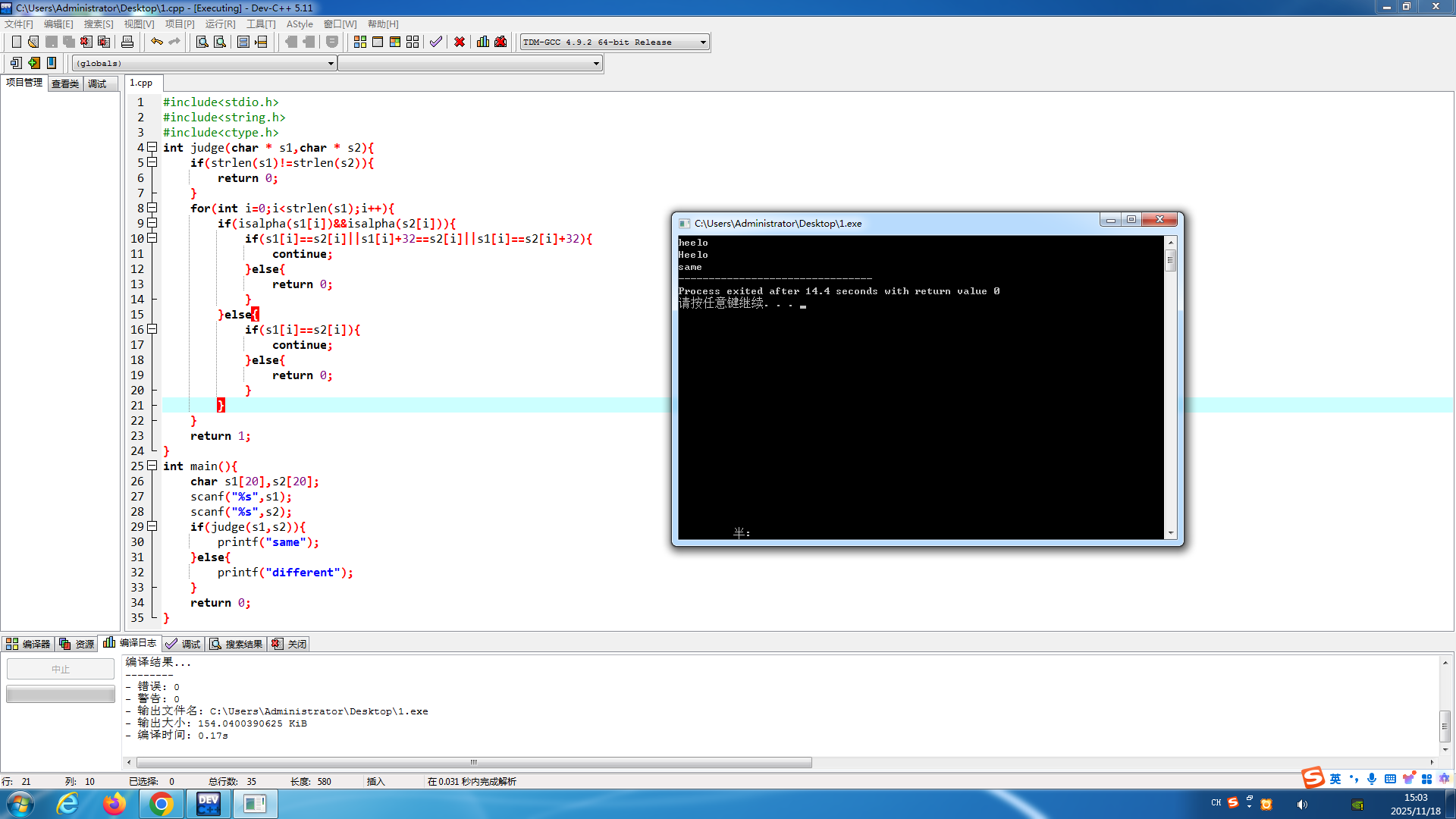Click the purple Syntax Check checkmark icon
Image resolution: width=1456 pixels, height=819 pixels.
pyautogui.click(x=435, y=42)
